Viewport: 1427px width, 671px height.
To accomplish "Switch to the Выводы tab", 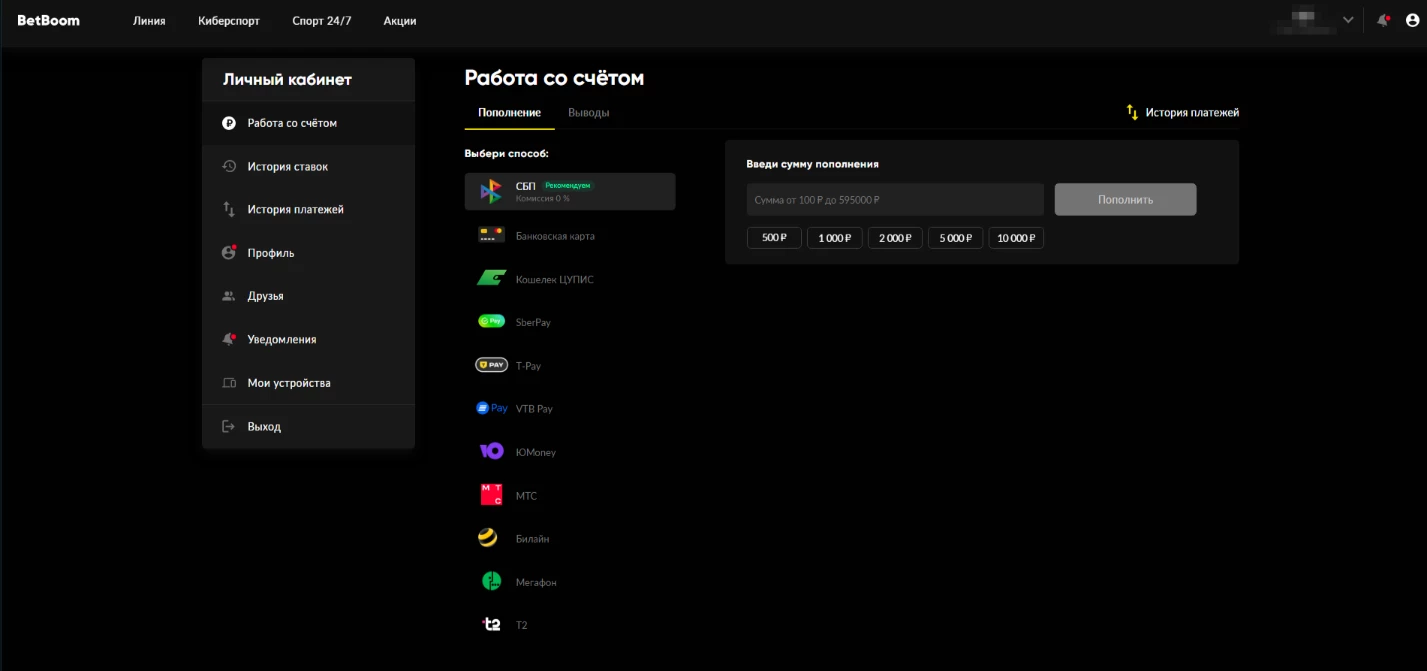I will click(x=588, y=113).
